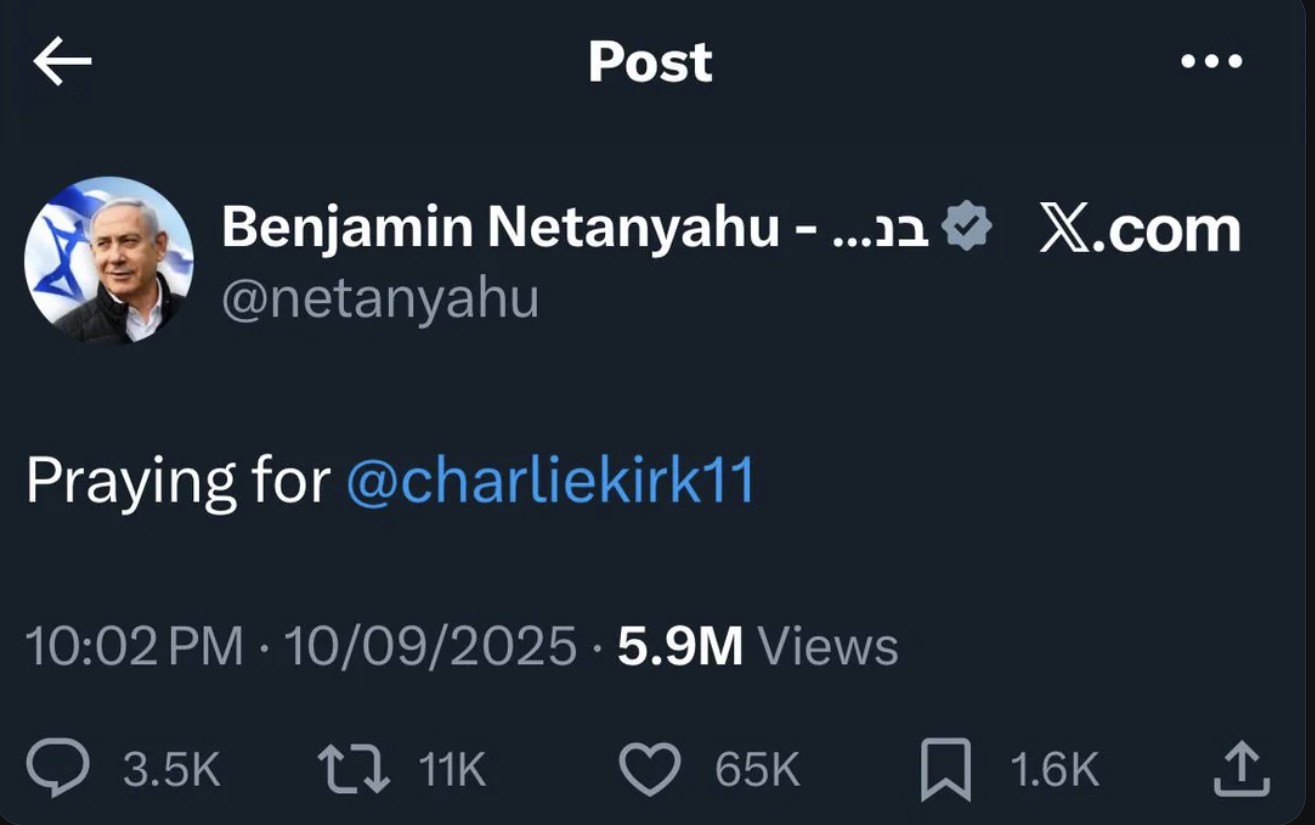Click the profile avatar photo
The width and height of the screenshot is (1315, 825).
point(108,260)
